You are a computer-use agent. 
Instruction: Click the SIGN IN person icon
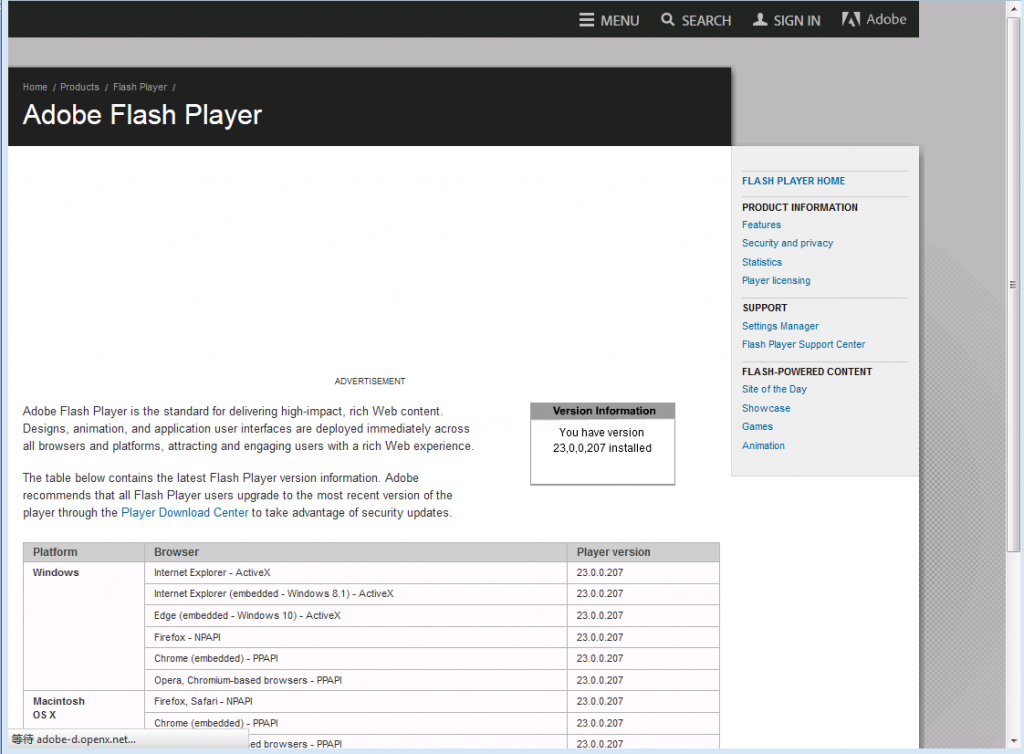[x=760, y=20]
